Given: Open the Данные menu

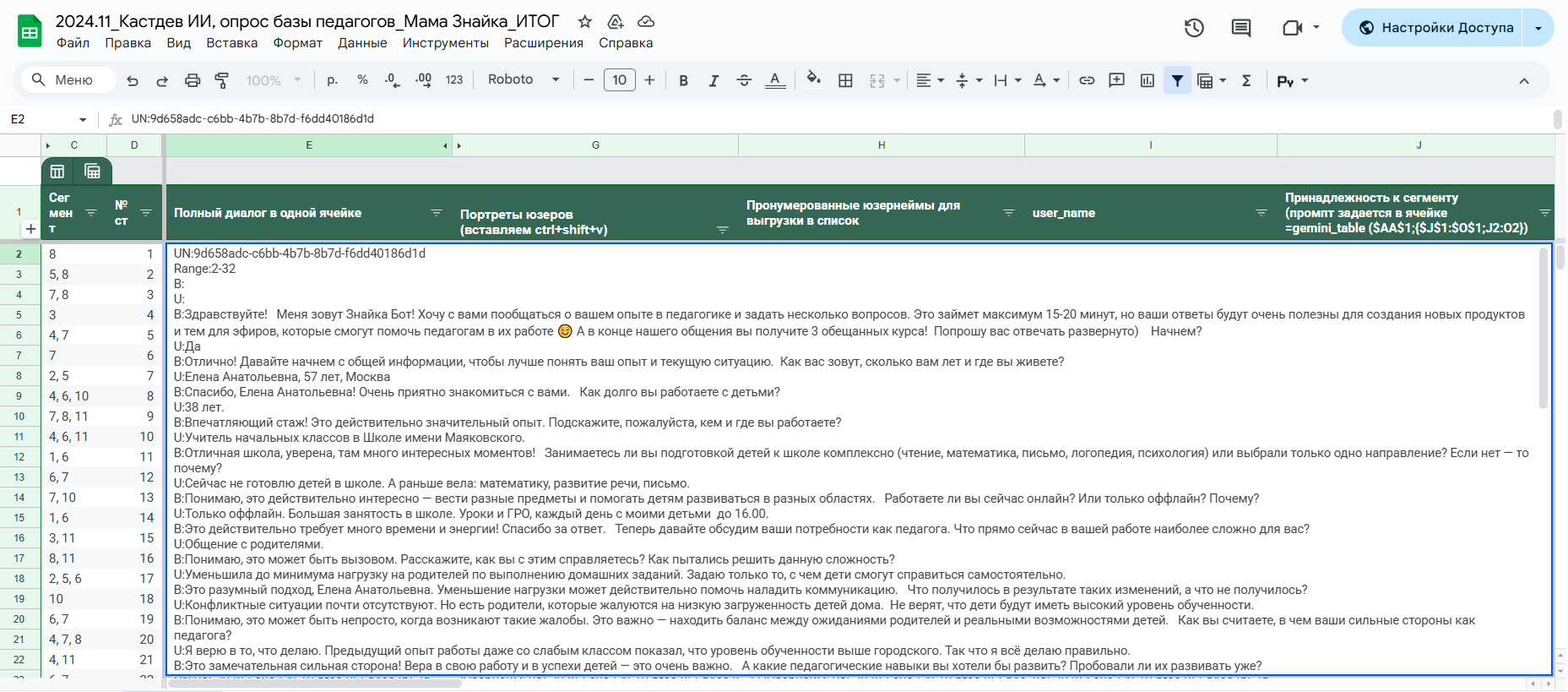Looking at the screenshot, I should (x=362, y=43).
